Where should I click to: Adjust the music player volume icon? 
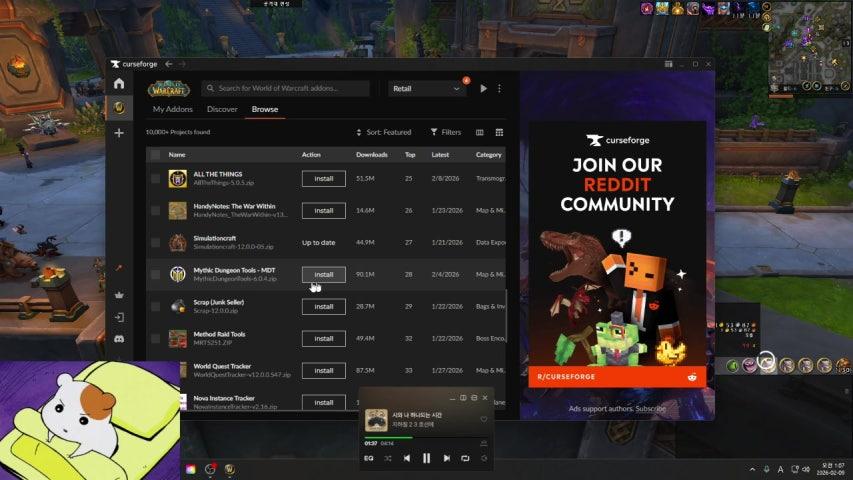click(484, 458)
